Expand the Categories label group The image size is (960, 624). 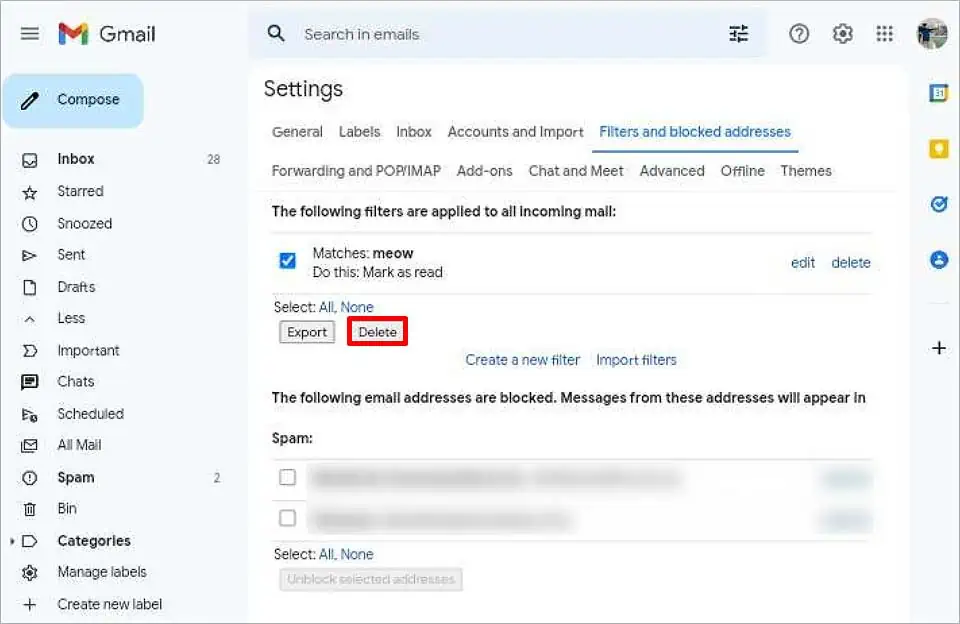click(12, 541)
